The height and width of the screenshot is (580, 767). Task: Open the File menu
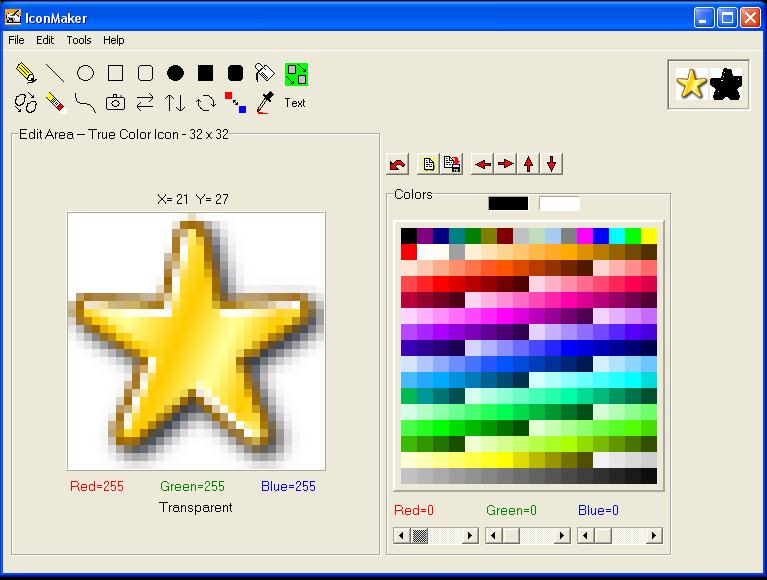point(16,40)
